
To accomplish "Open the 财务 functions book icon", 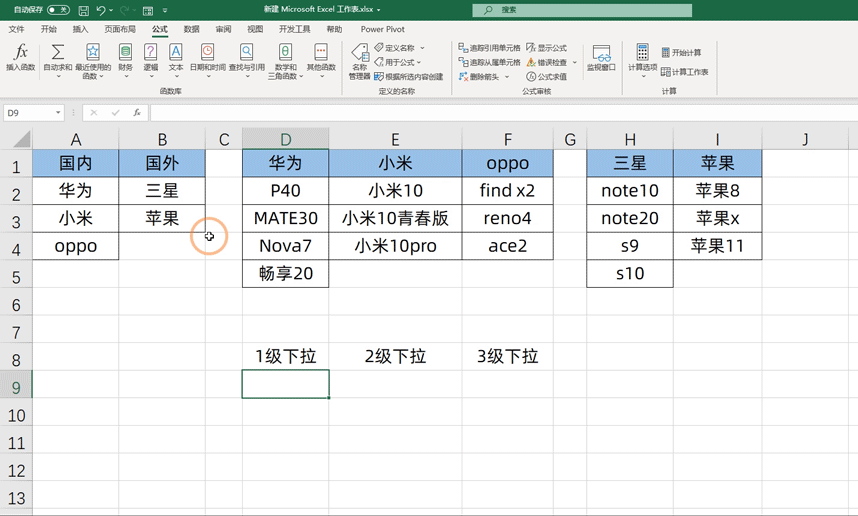I will click(x=125, y=52).
